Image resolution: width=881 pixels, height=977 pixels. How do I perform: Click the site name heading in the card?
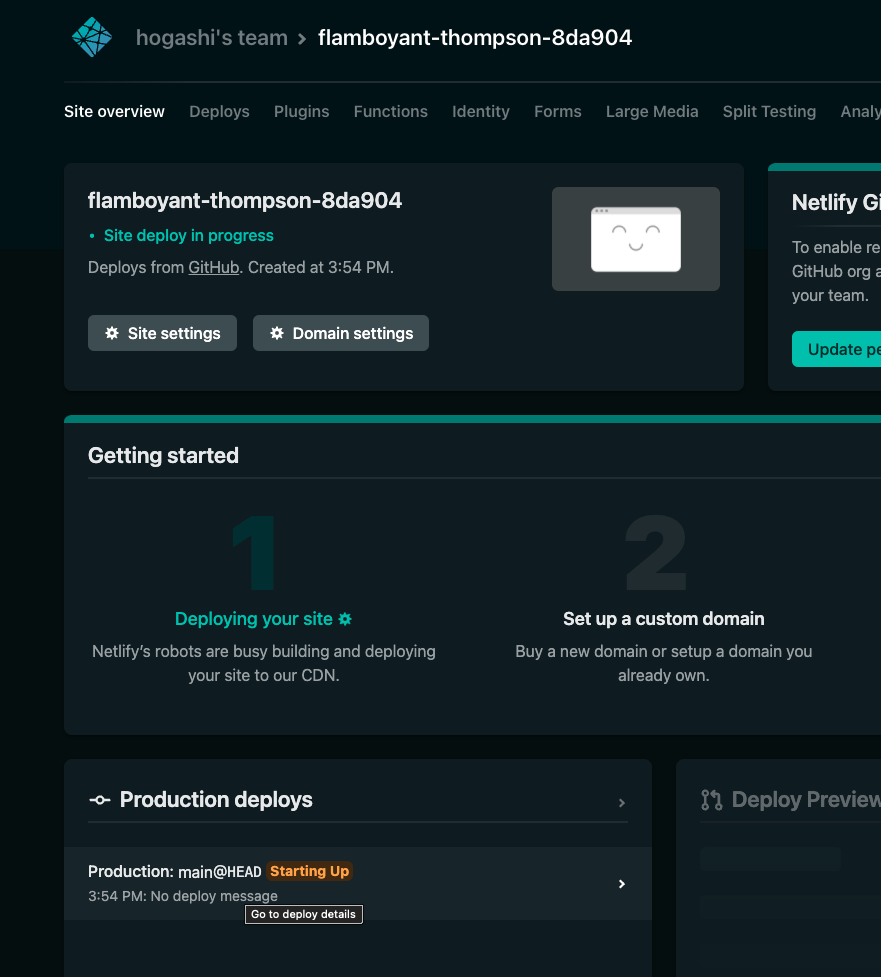[x=245, y=201]
